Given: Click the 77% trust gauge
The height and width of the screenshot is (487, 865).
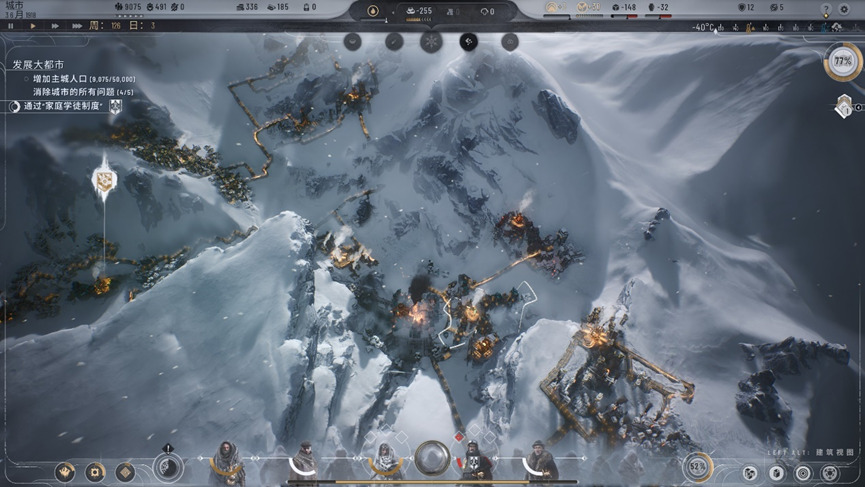Looking at the screenshot, I should coord(842,61).
